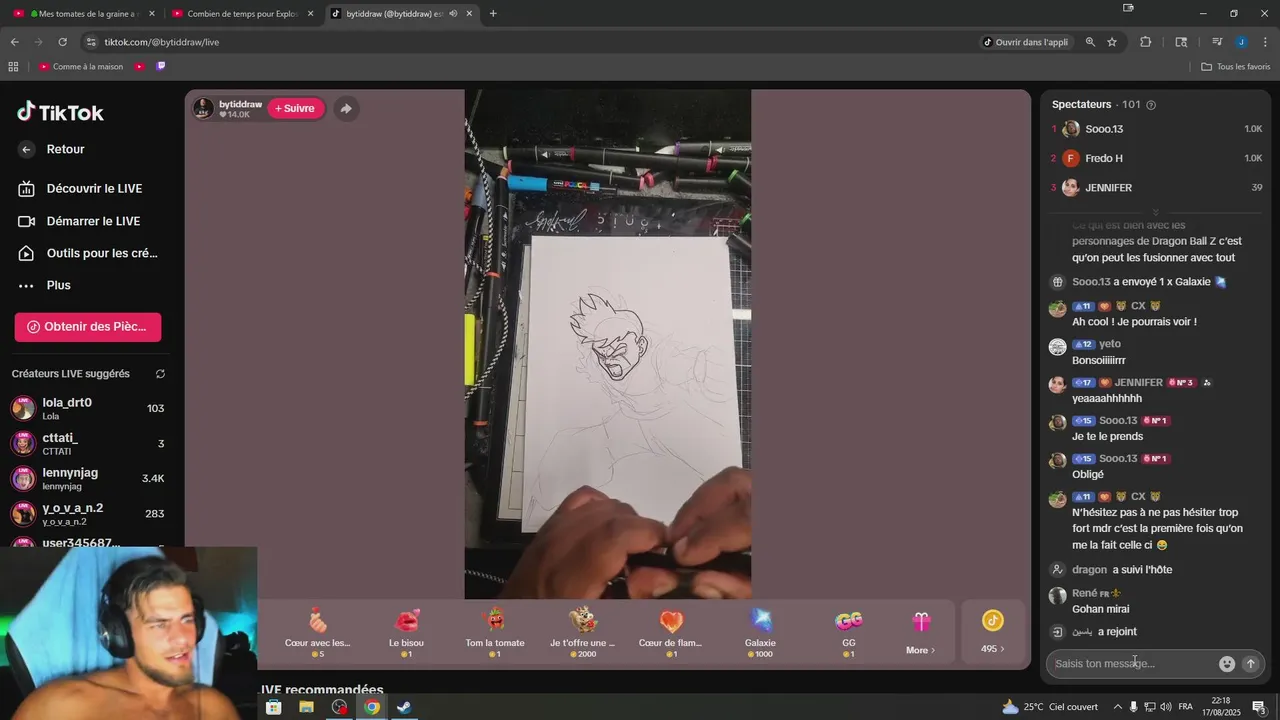Viewport: 1280px width, 720px height.
Task: Send the Galaxie gift
Action: (x=760, y=632)
